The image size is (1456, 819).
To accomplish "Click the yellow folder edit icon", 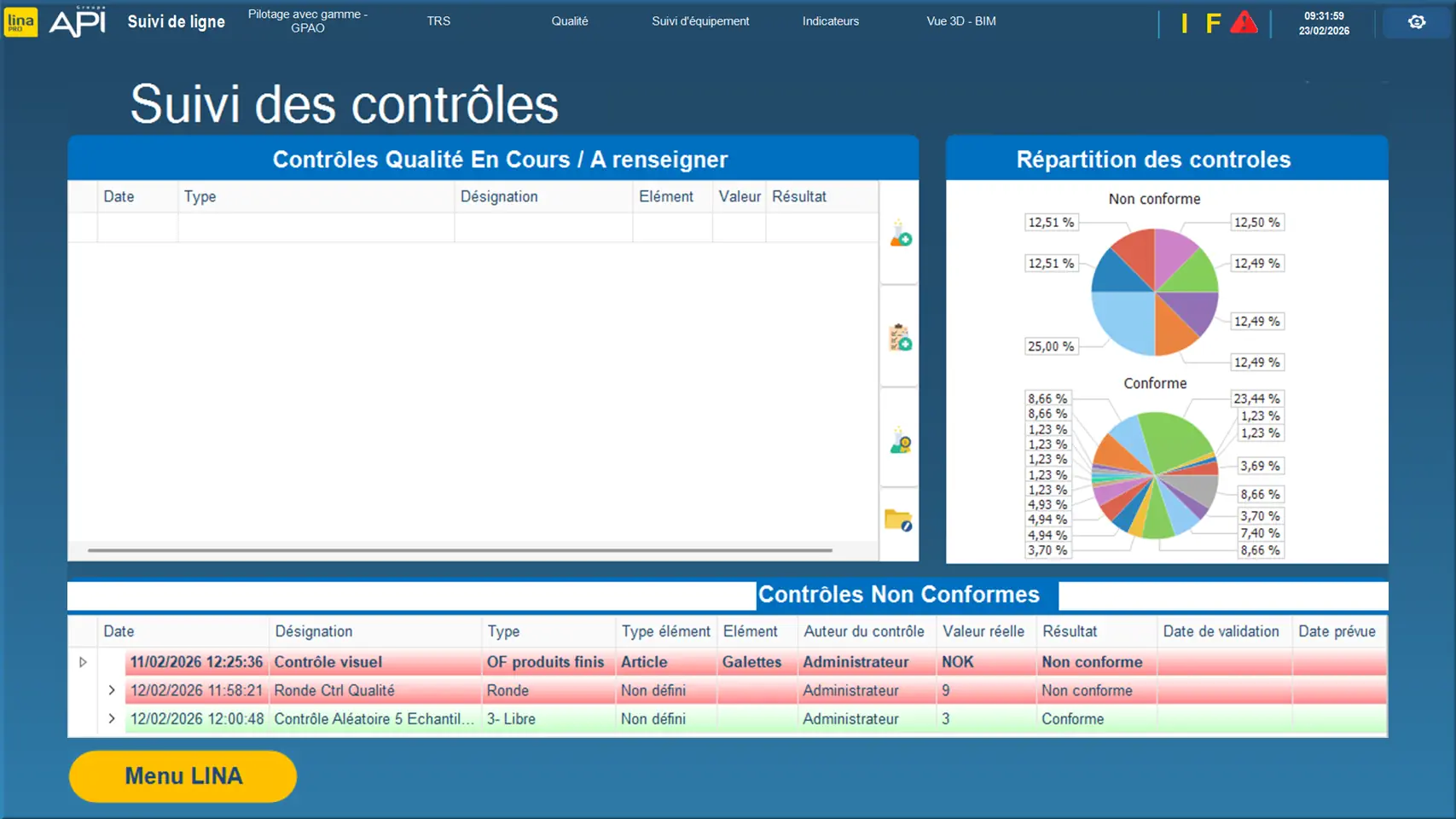I will pos(898,520).
